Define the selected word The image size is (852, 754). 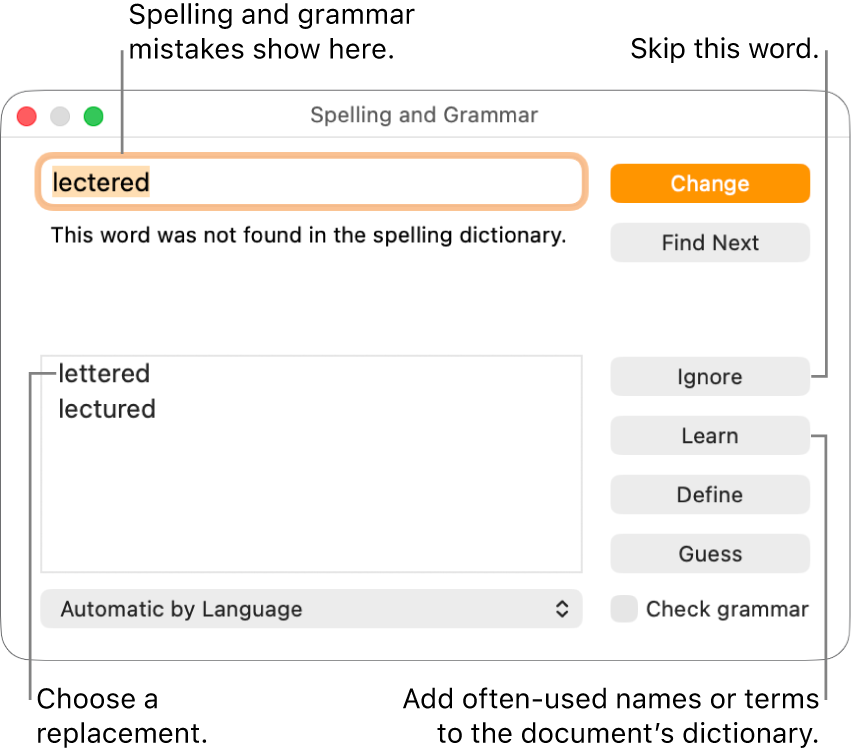710,494
